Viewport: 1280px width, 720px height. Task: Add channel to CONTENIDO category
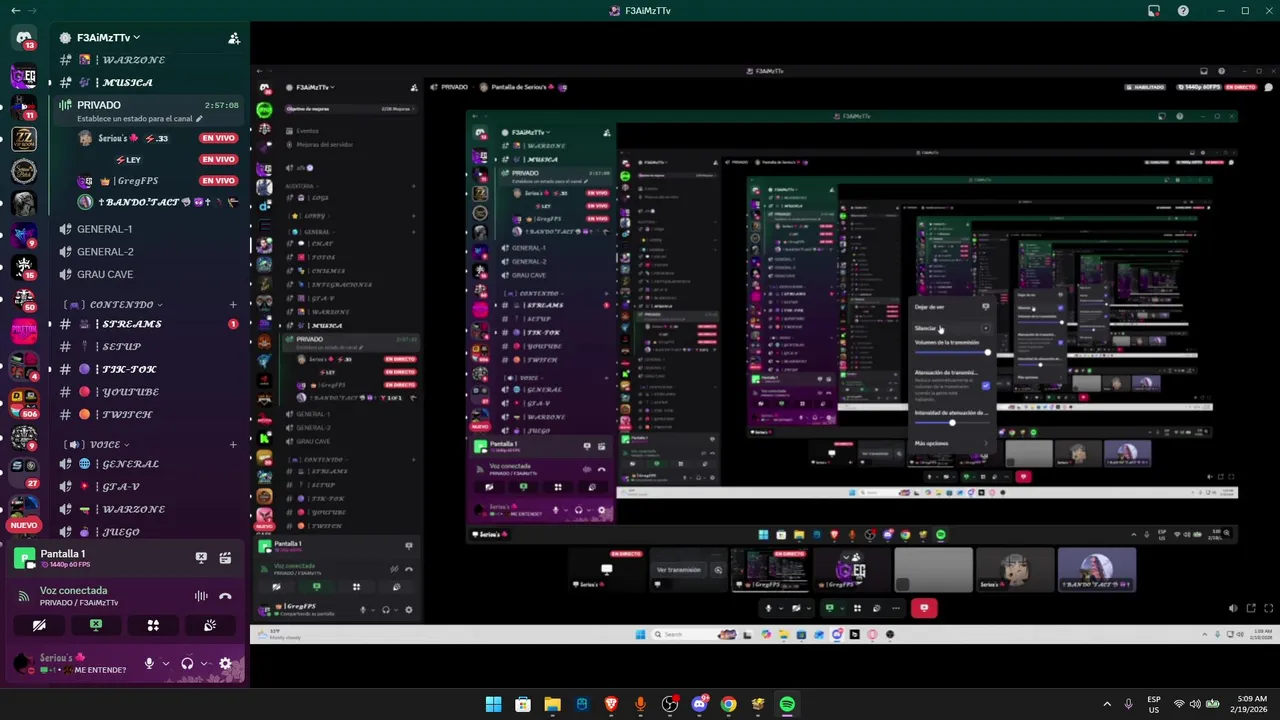233,304
